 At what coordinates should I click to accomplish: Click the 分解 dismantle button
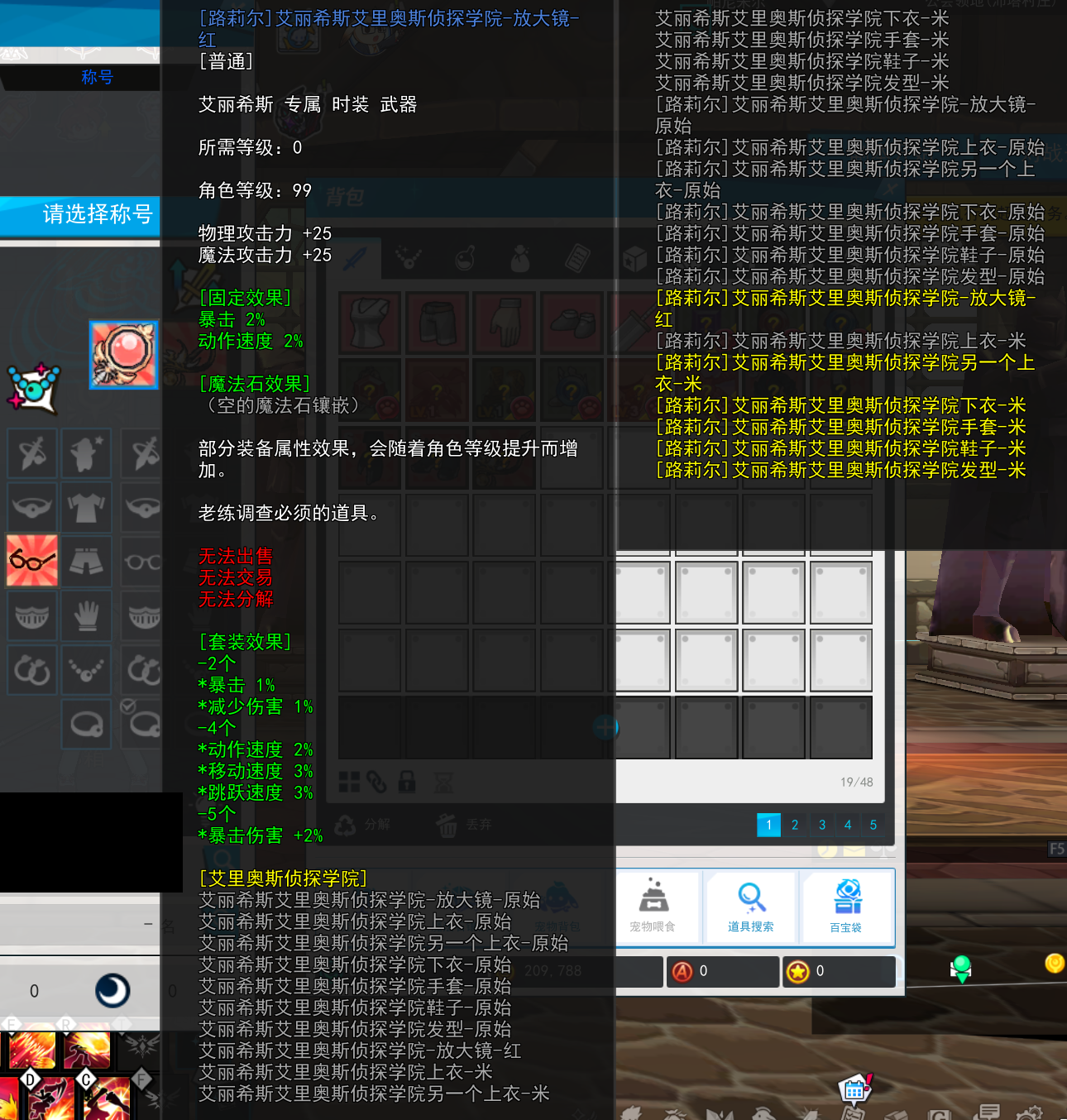361,825
